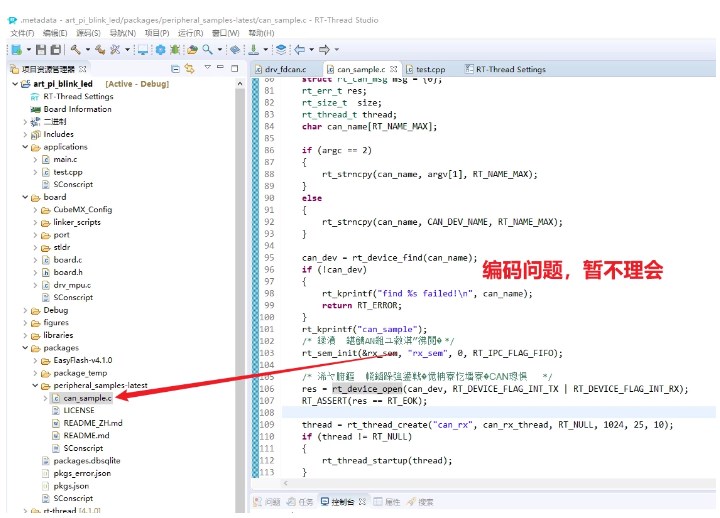Viewport: 720px width, 518px height.
Task: Toggle Link with Editor icon
Action: tap(190, 69)
